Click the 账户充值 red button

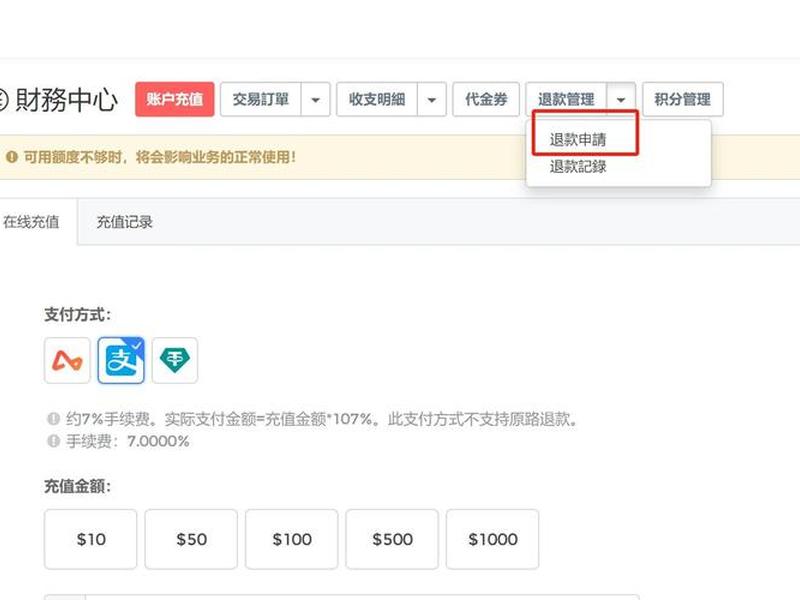174,99
